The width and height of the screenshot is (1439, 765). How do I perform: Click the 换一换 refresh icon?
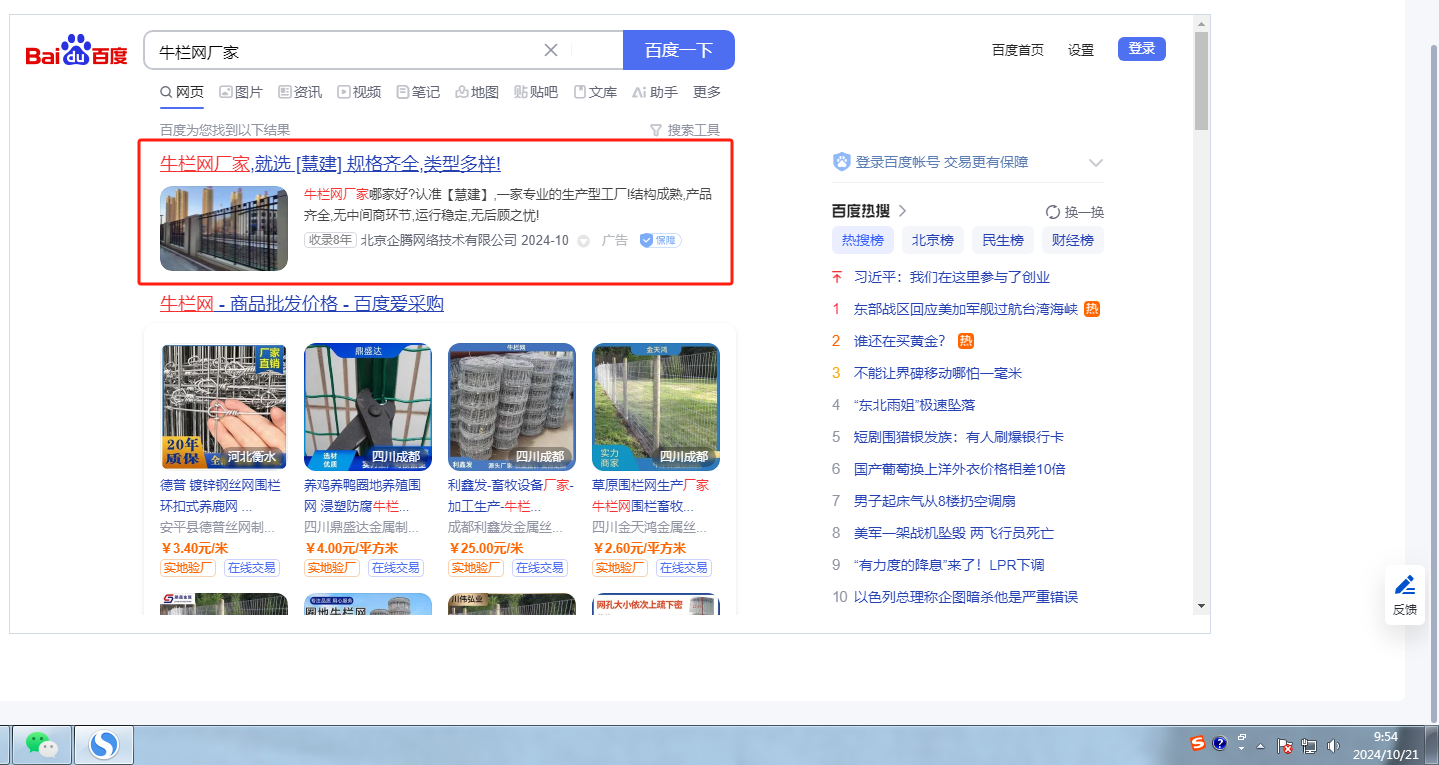[x=1052, y=212]
